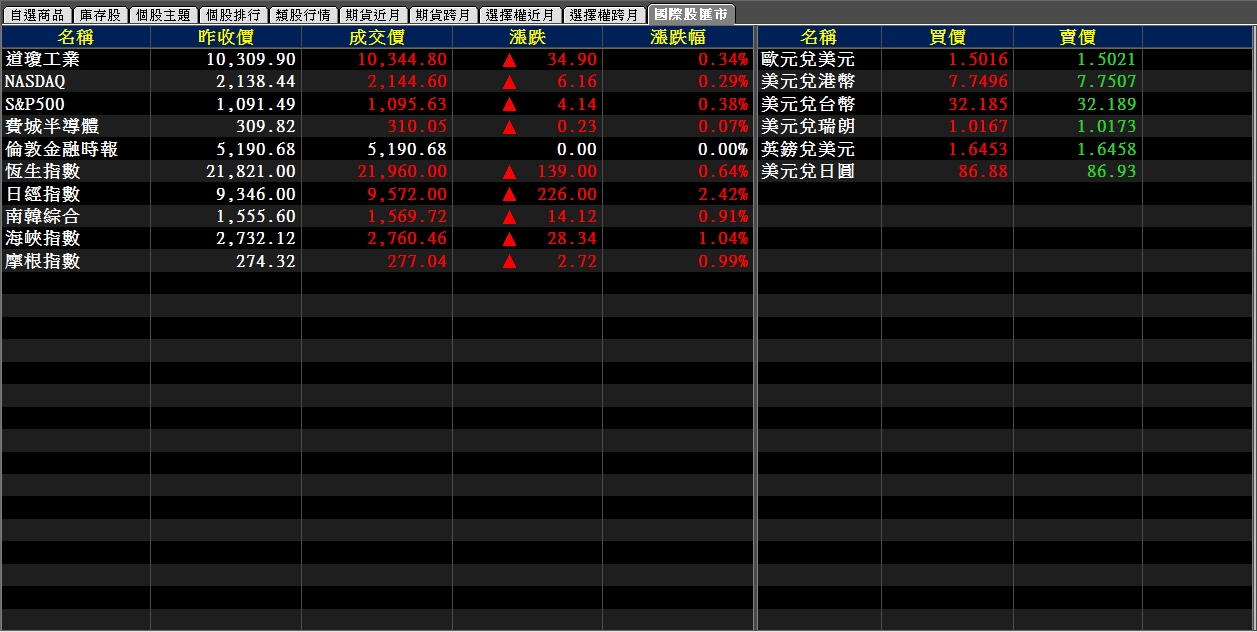
Task: Select the 國際股匯市 tab
Action: (692, 14)
